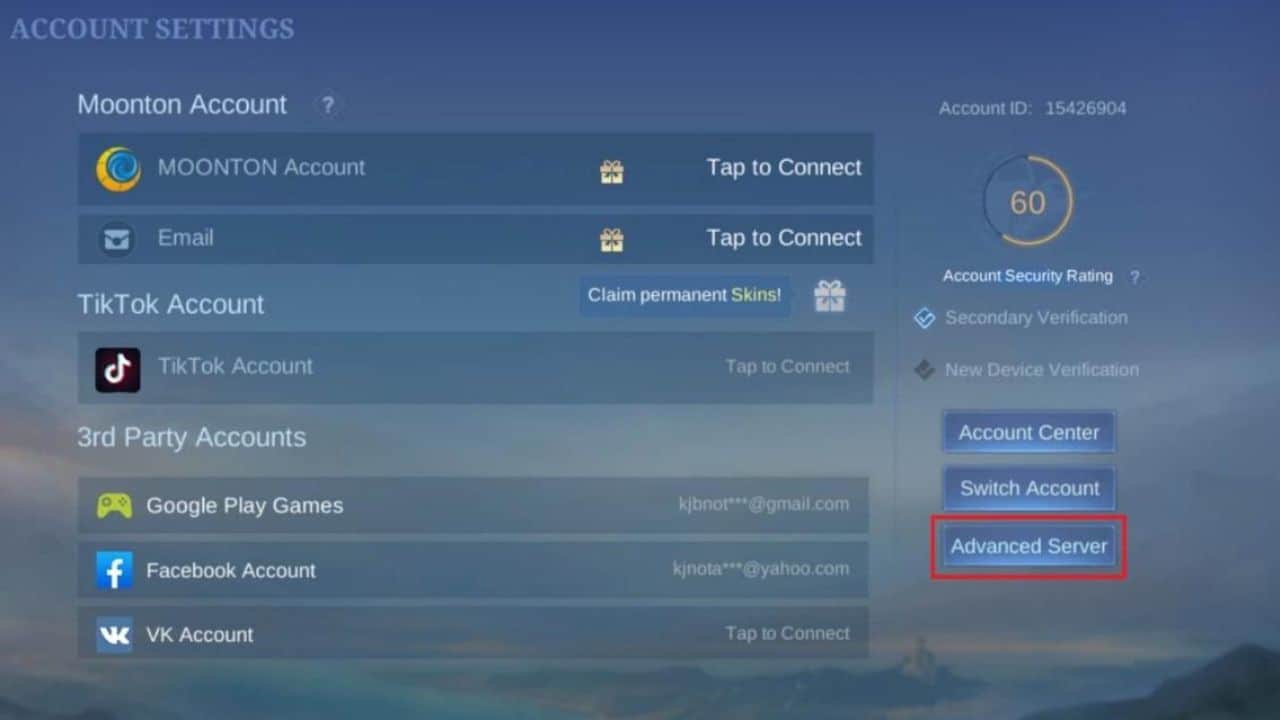The width and height of the screenshot is (1280, 720).
Task: Open the Account Center button
Action: pyautogui.click(x=1028, y=433)
